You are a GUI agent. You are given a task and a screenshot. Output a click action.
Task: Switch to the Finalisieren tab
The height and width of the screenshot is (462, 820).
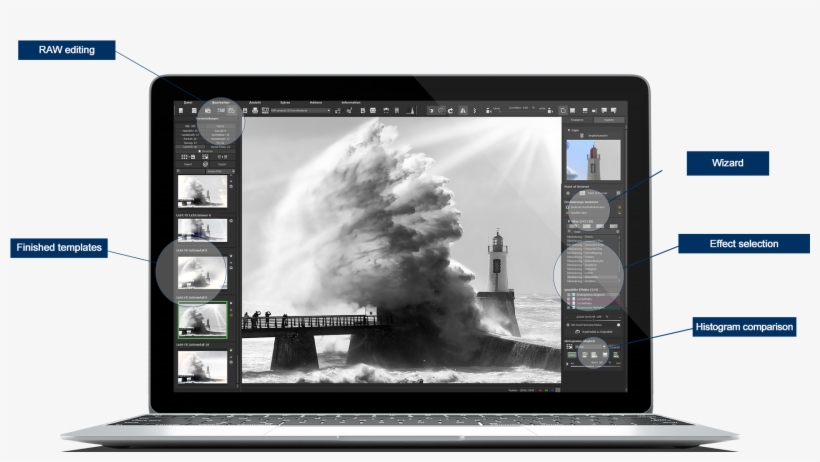coord(577,120)
